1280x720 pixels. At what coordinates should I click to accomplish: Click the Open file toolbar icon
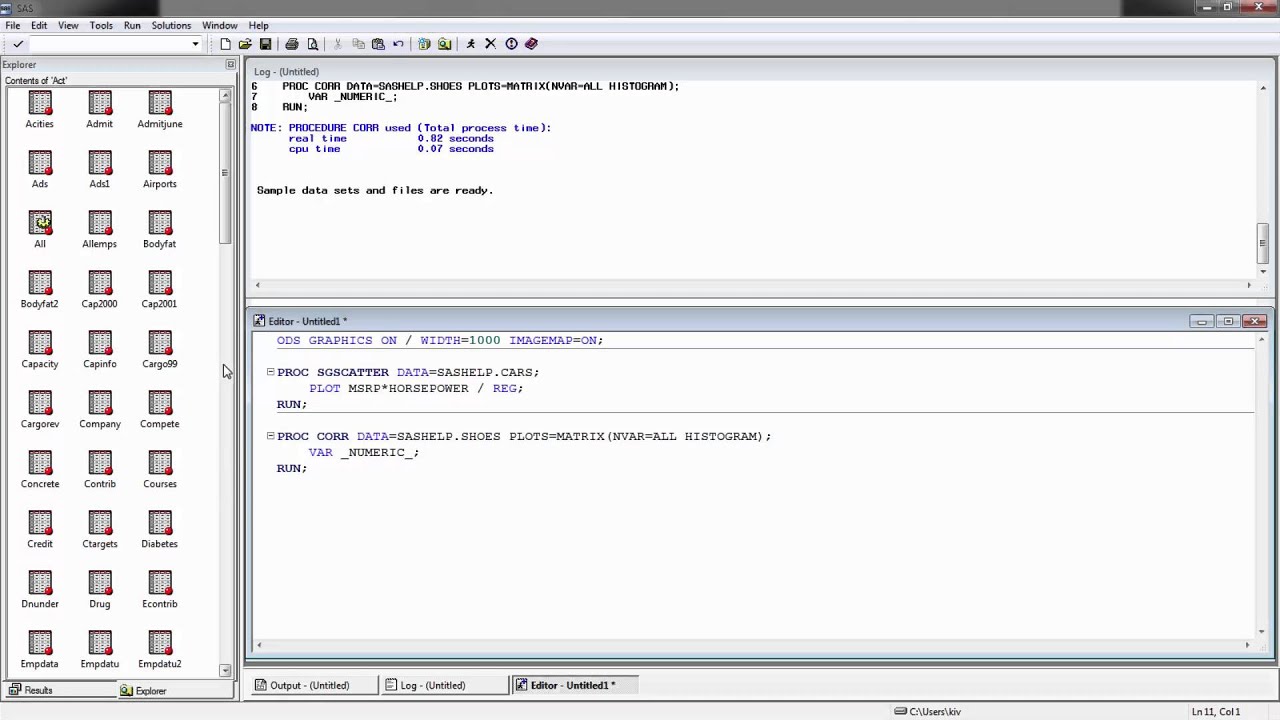pyautogui.click(x=245, y=44)
